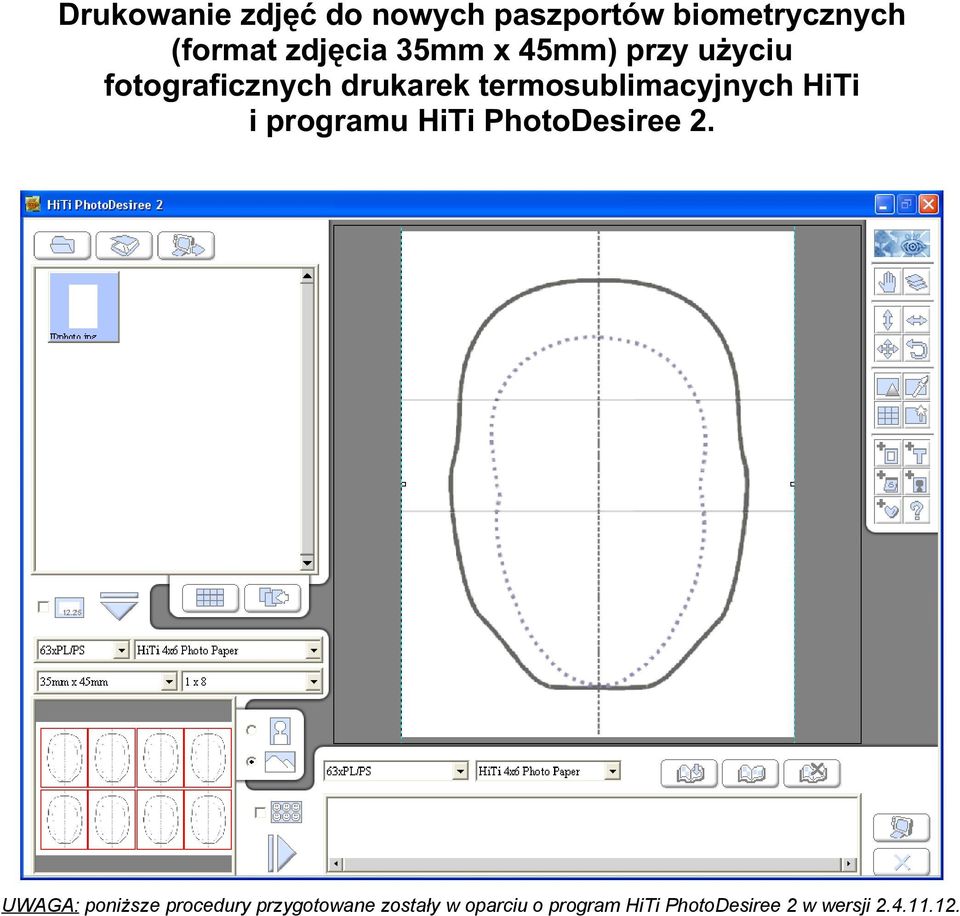Click the vertical resize arrows tool
Image resolution: width=960 pixels, height=916 pixels.
tap(887, 320)
